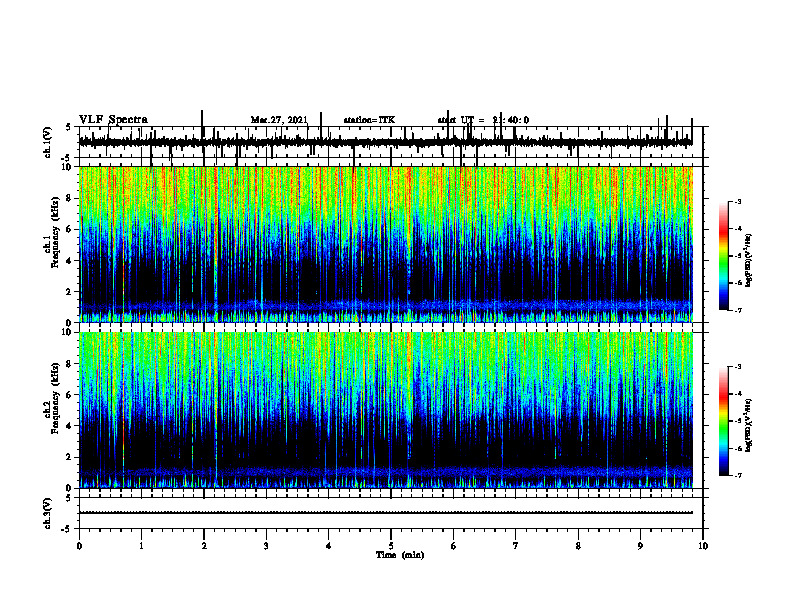Click the time axis tick label "9"

click(640, 546)
